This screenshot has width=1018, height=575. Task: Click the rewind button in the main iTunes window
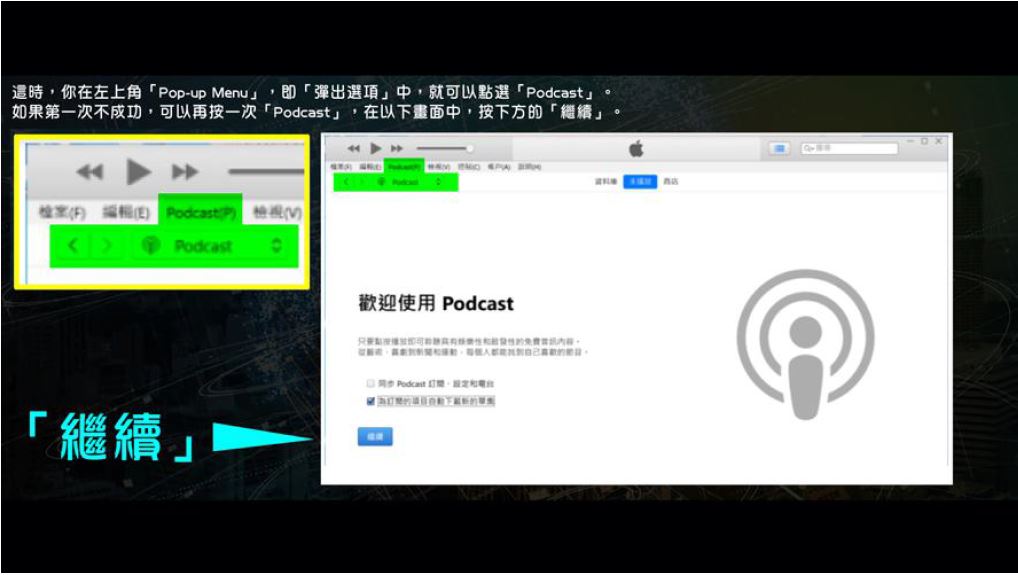click(353, 149)
